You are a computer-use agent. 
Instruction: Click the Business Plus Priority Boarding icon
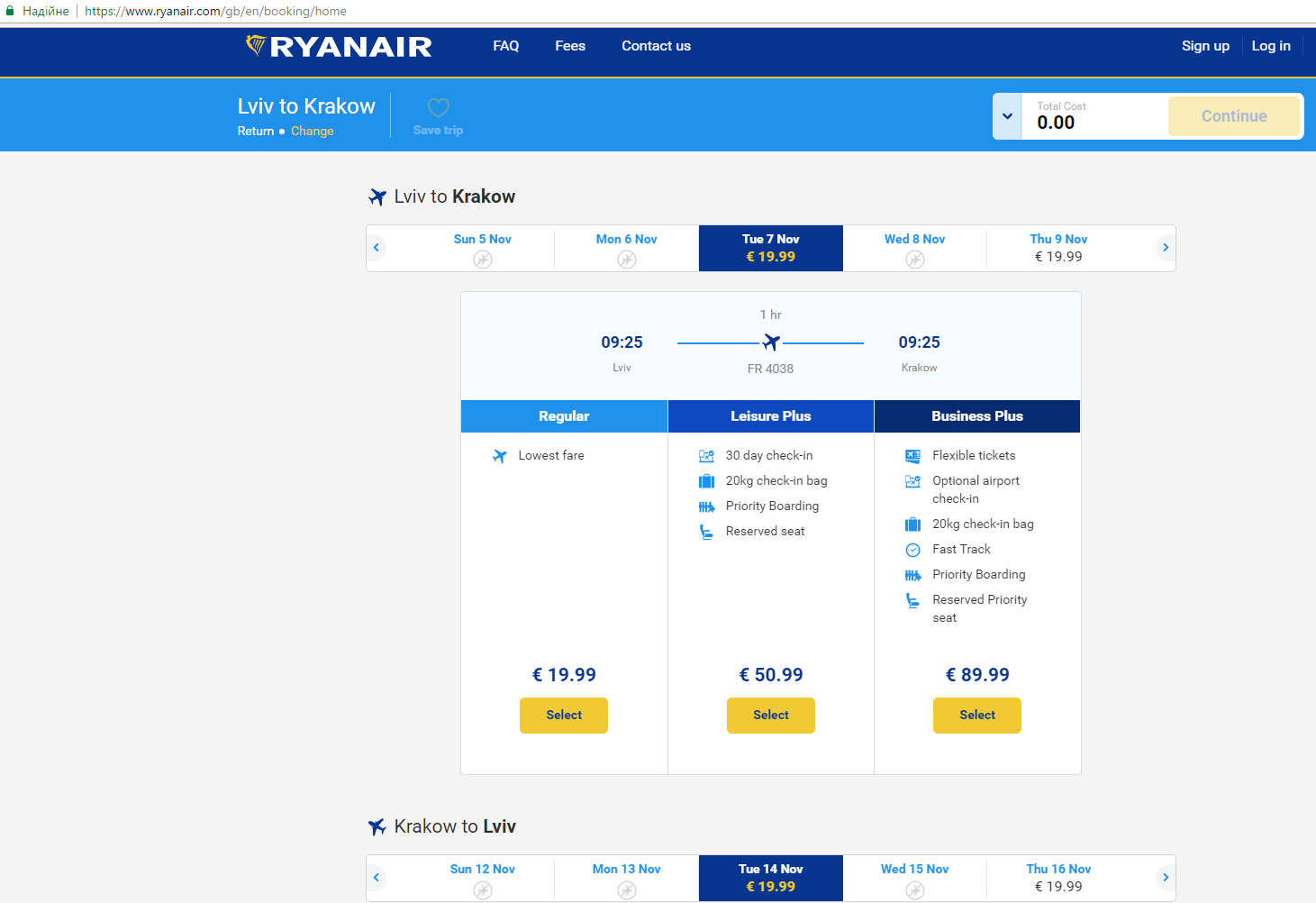tap(912, 575)
